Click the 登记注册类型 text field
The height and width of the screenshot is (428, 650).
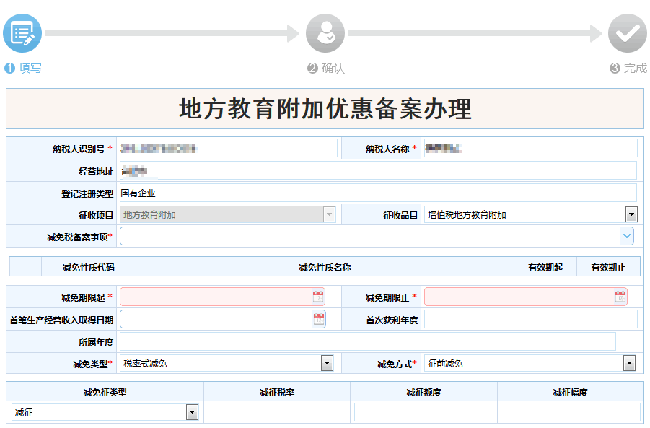pos(377,192)
